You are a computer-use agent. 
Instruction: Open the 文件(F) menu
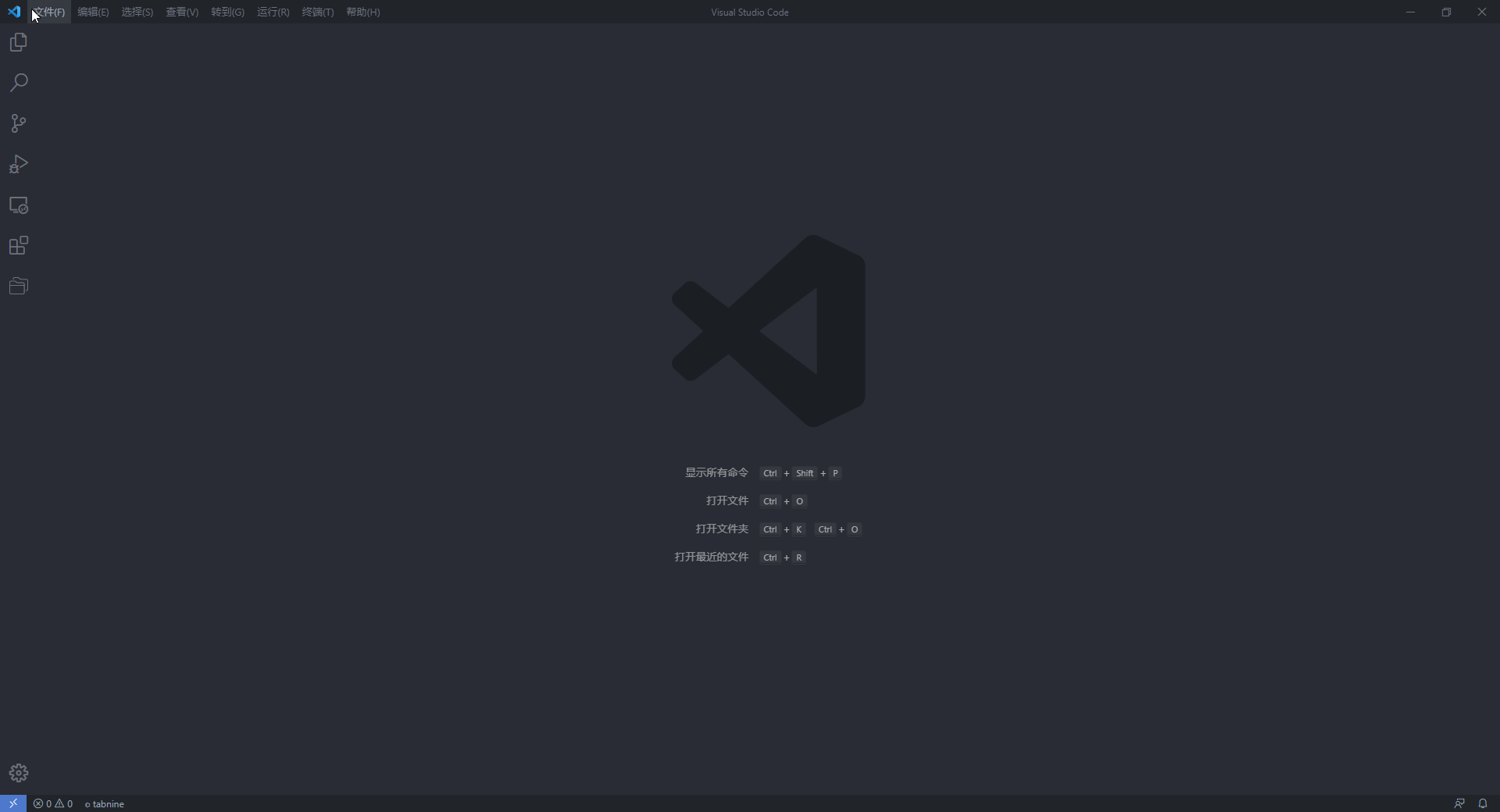(x=49, y=12)
